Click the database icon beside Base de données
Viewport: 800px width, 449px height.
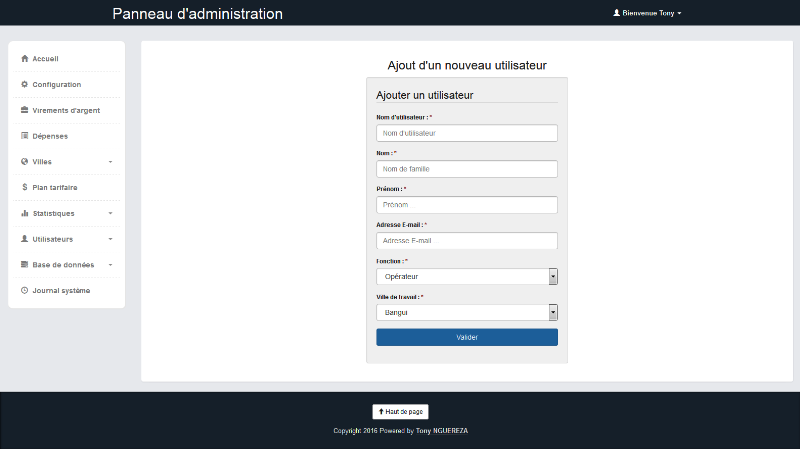pyautogui.click(x=24, y=265)
